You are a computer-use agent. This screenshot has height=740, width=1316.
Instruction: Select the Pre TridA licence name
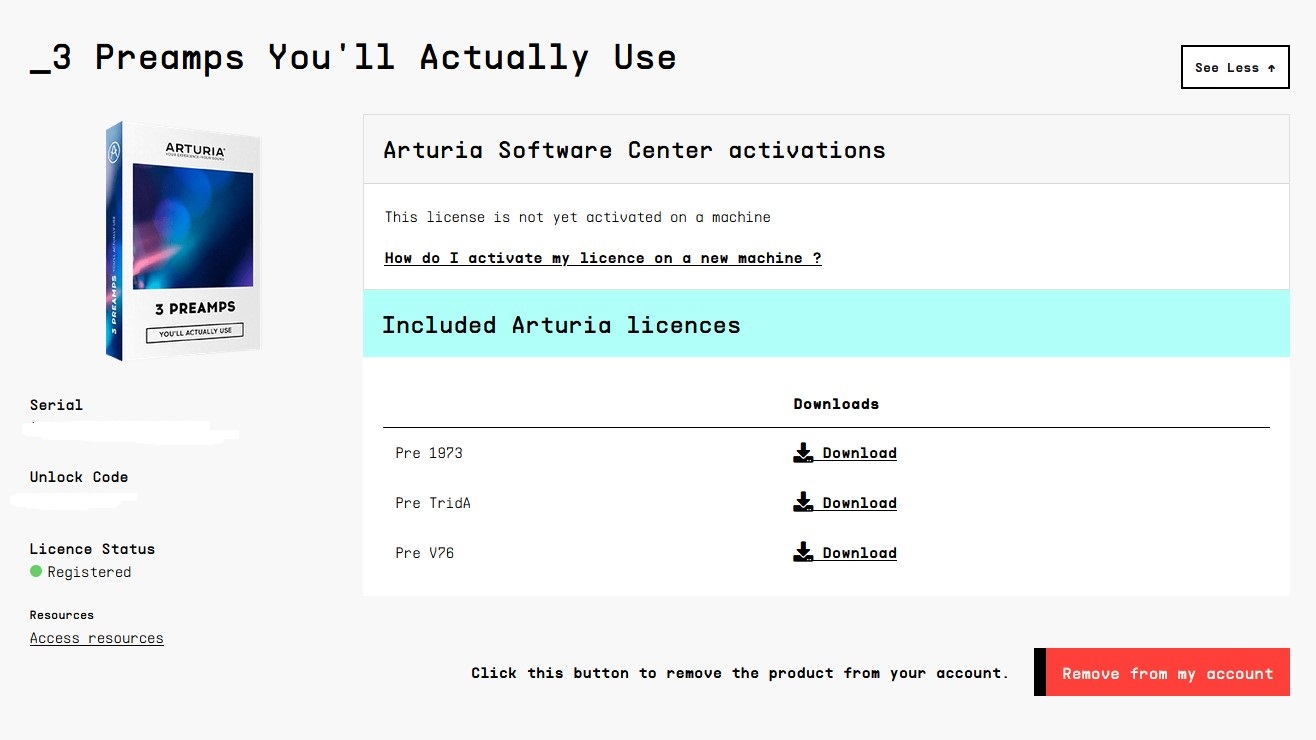433,503
